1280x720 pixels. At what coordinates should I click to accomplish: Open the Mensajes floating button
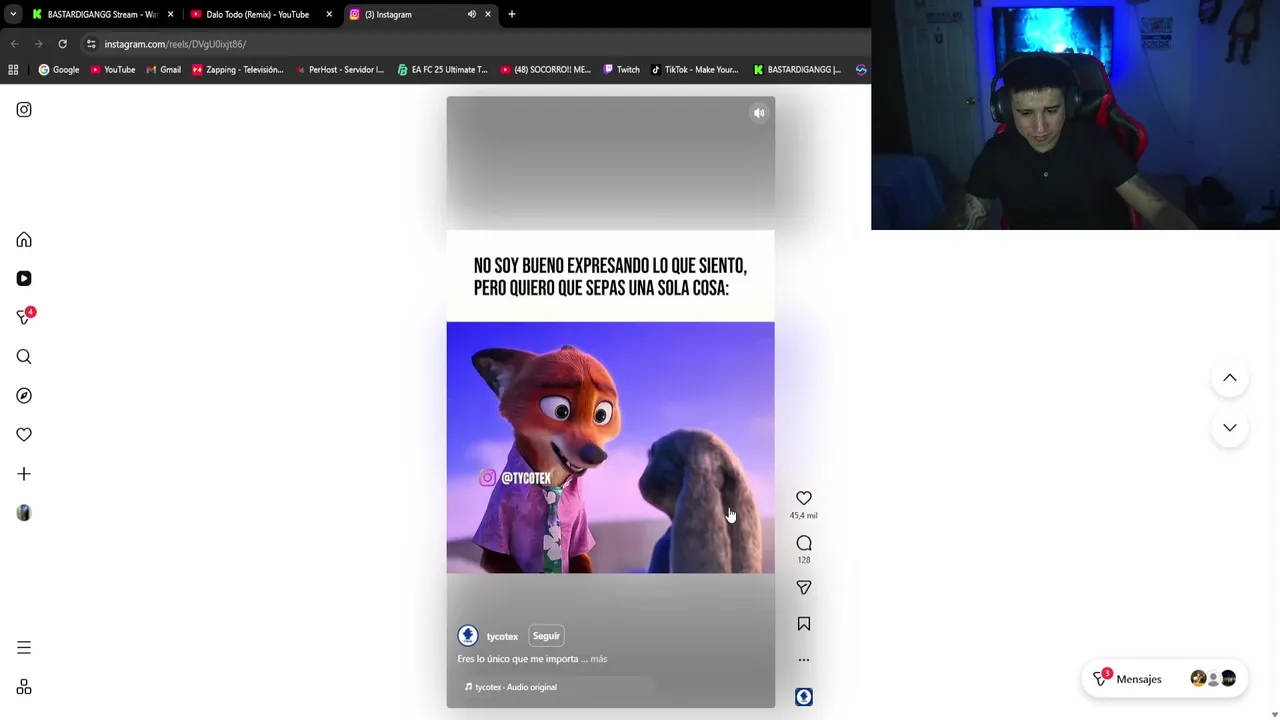coord(1165,679)
